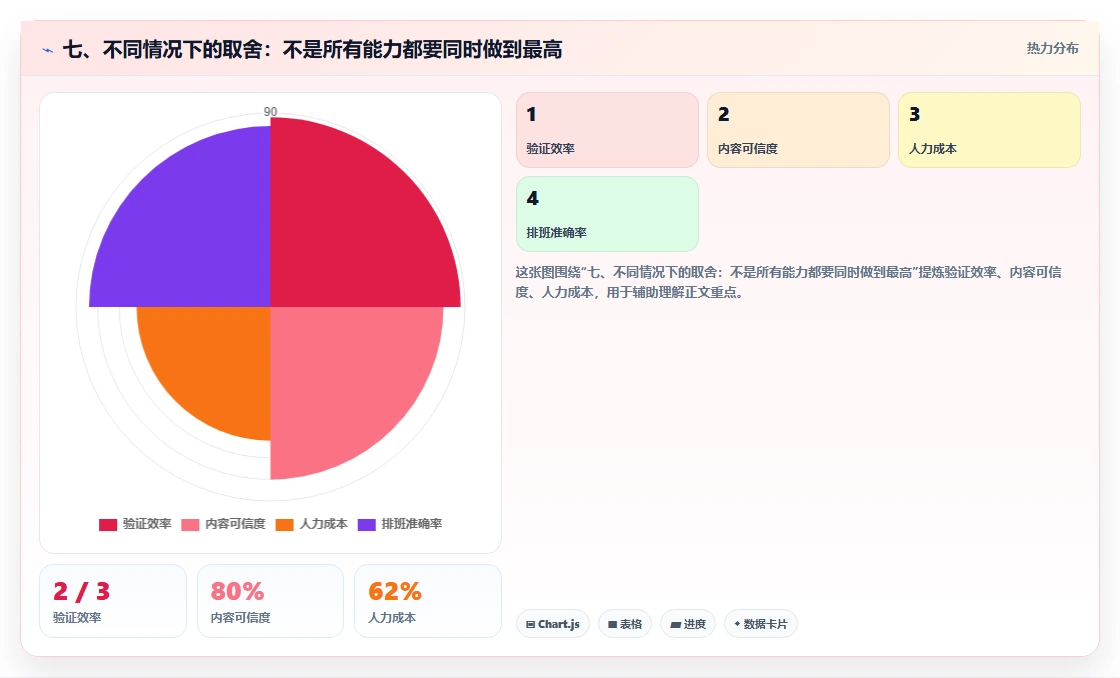This screenshot has width=1120, height=678.
Task: Click the 表格 chip icon
Action: coord(612,624)
